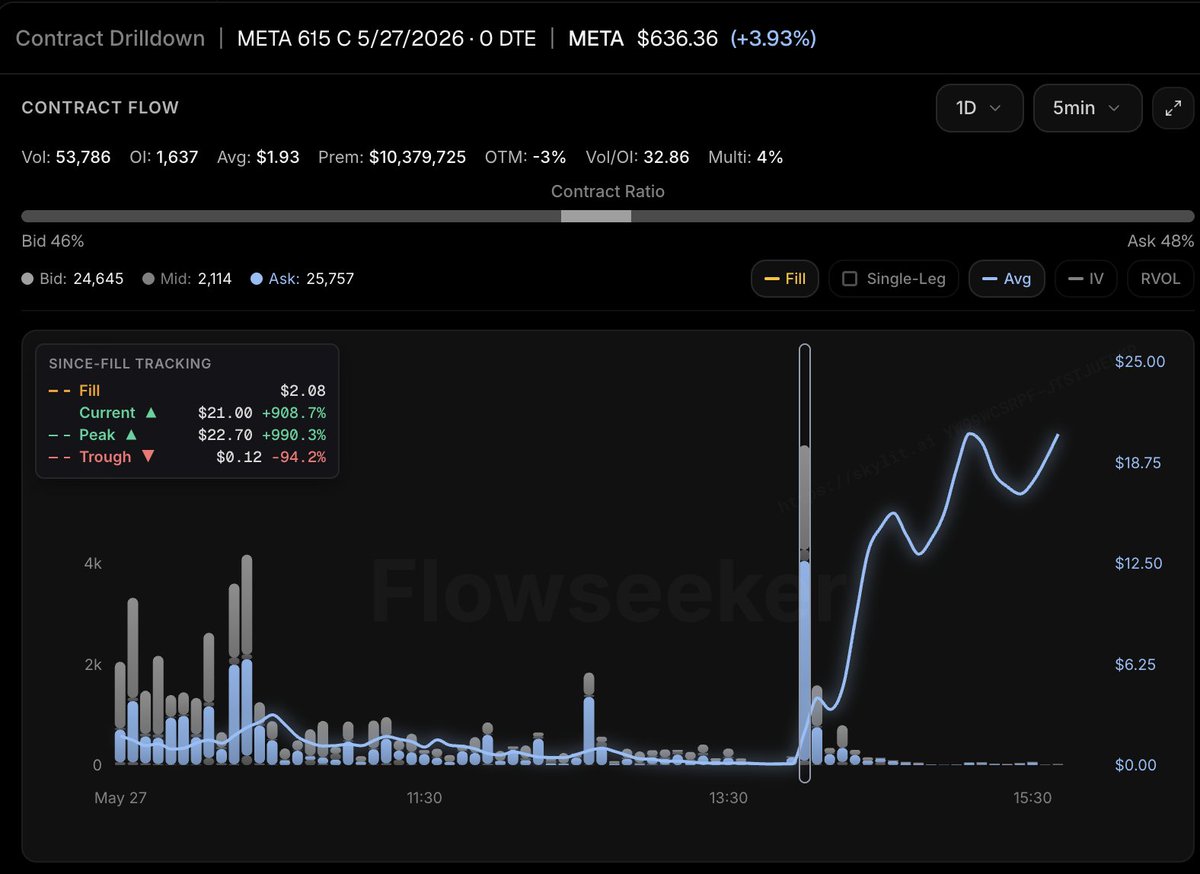Click the META $636.36 price
1200x874 pixels.
643,39
